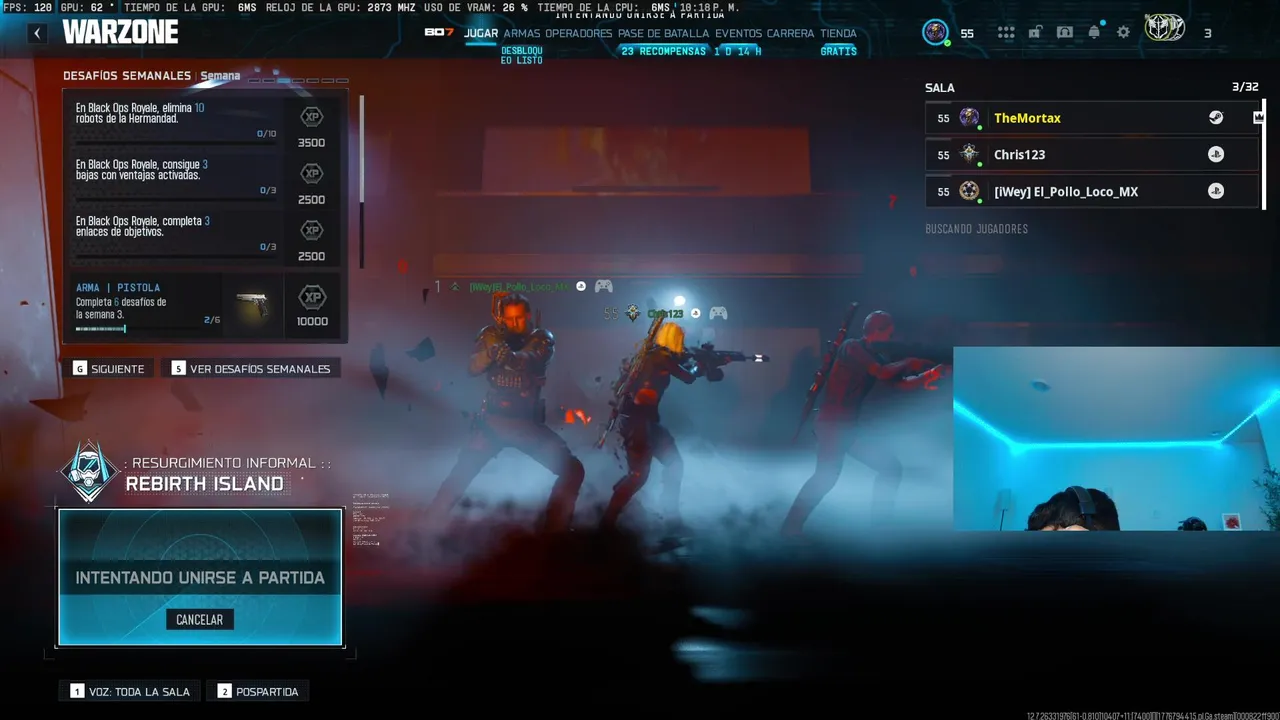Select the JUGAR tab
This screenshot has width=1280, height=720.
[x=481, y=33]
